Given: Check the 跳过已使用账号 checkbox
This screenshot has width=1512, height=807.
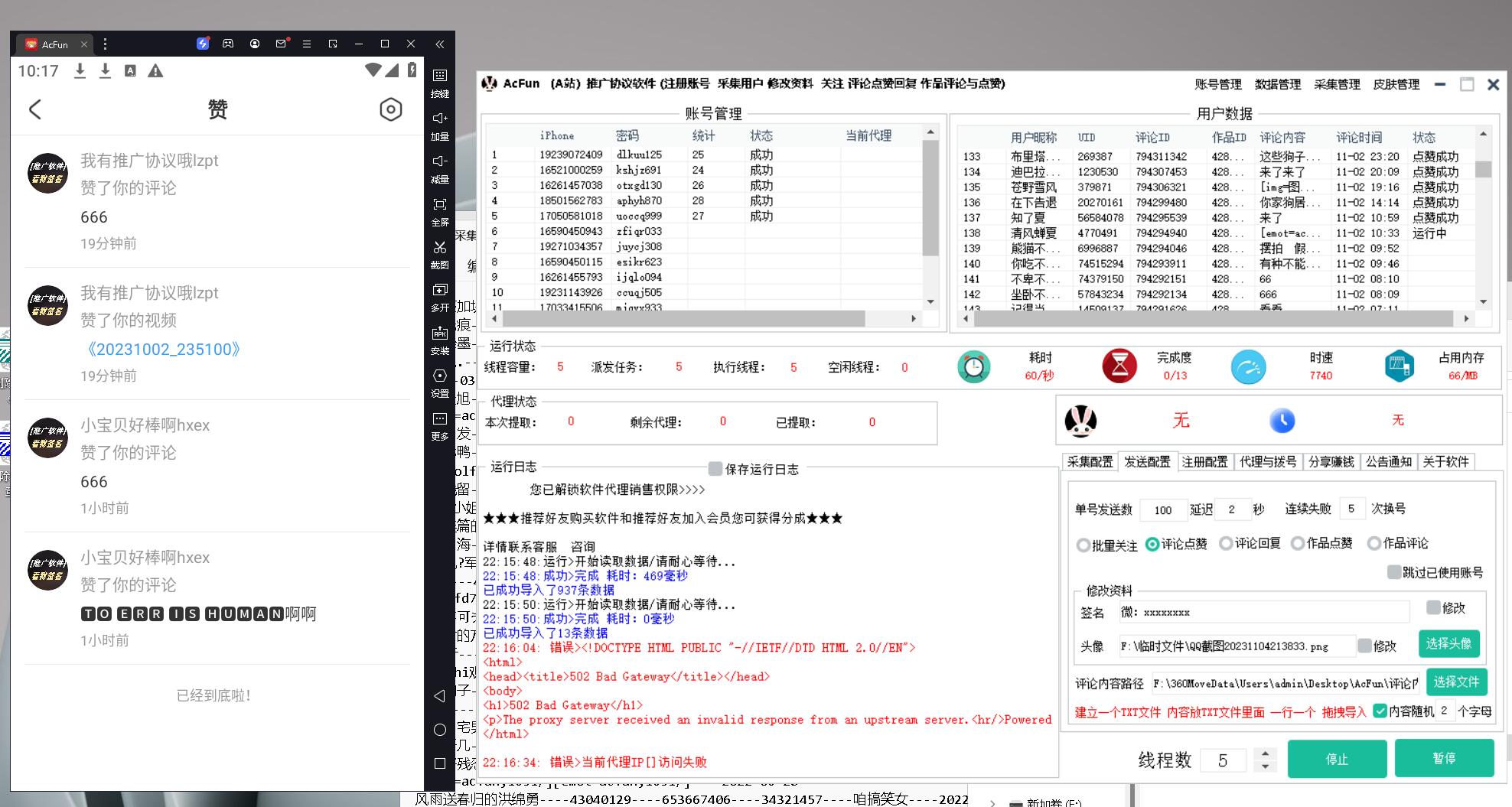Looking at the screenshot, I should click(1394, 572).
